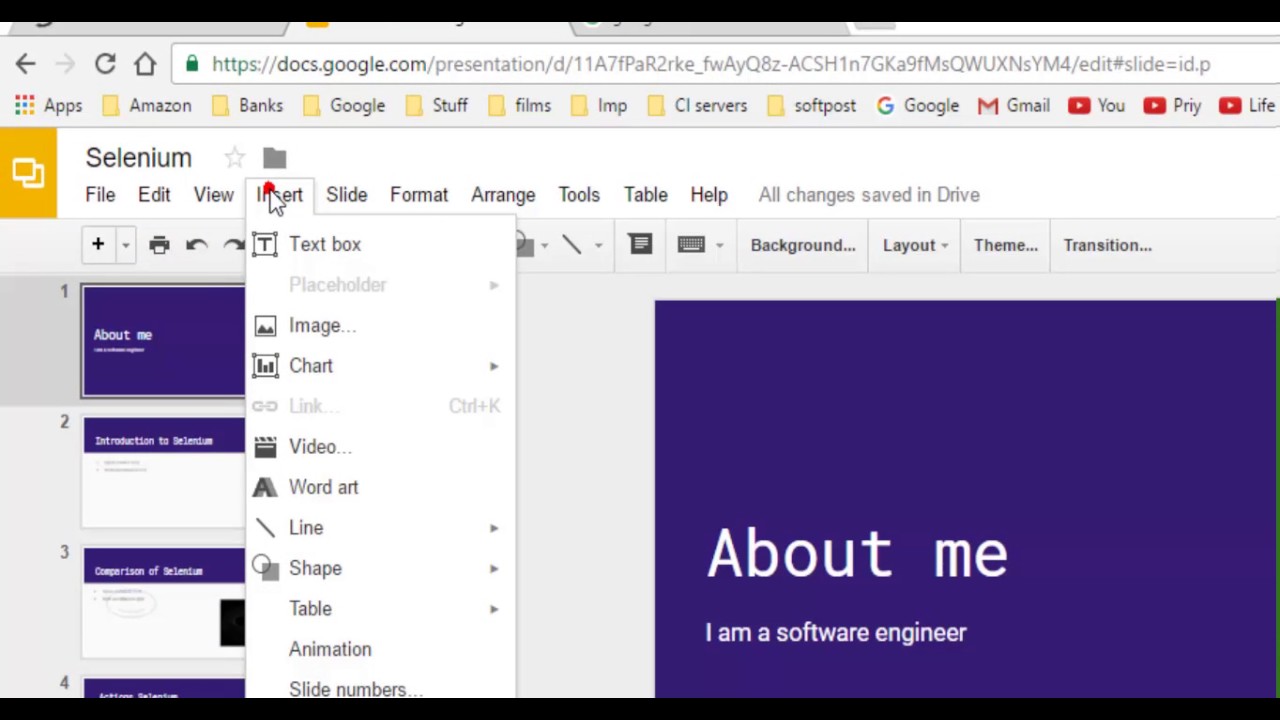
Task: Go to browser home page
Action: [x=145, y=64]
